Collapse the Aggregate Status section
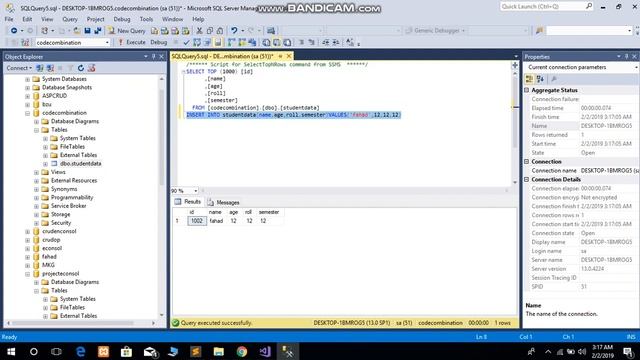Image resolution: width=640 pixels, height=360 pixels. click(x=527, y=90)
